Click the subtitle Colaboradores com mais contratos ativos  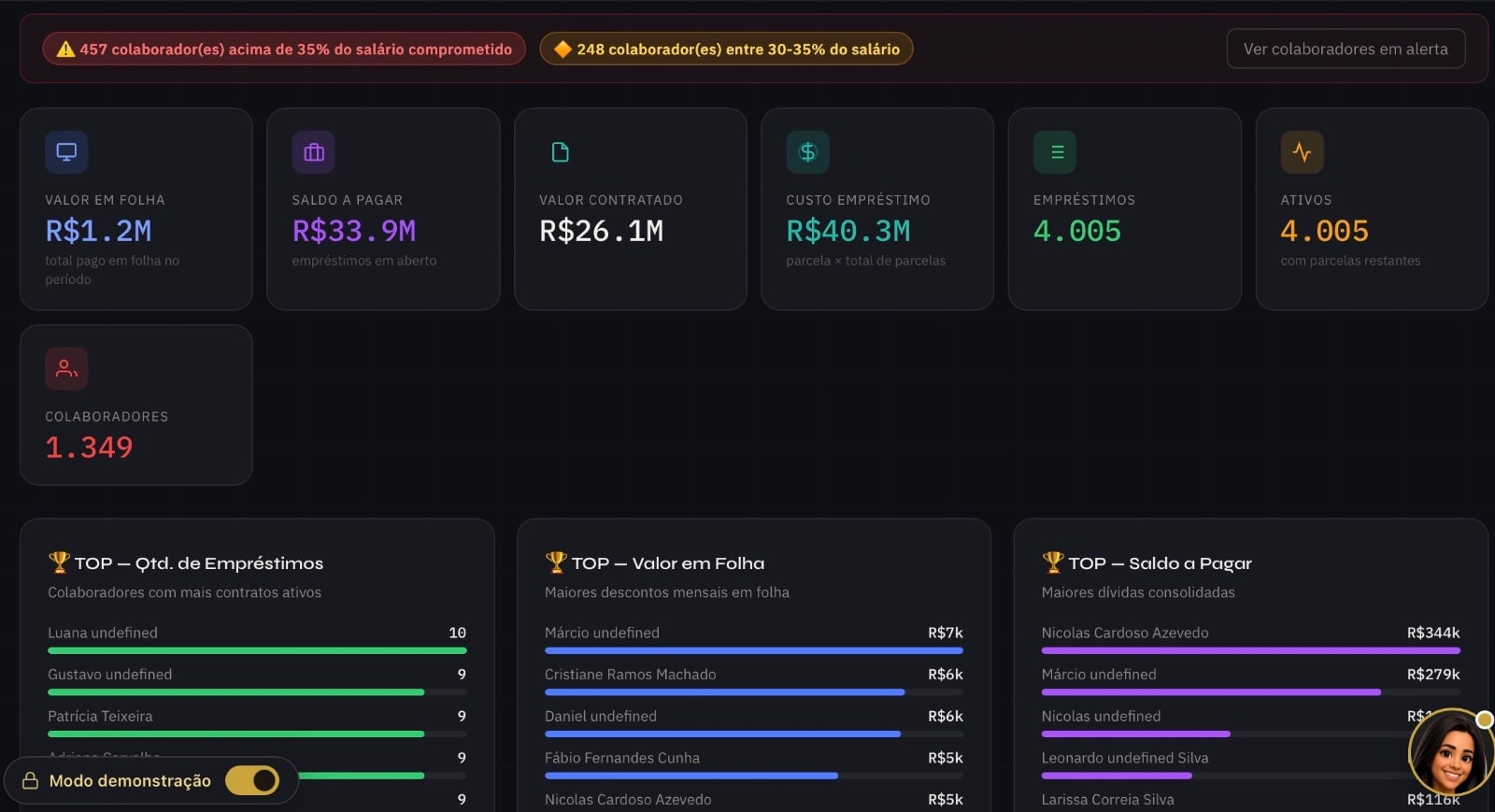click(x=185, y=592)
